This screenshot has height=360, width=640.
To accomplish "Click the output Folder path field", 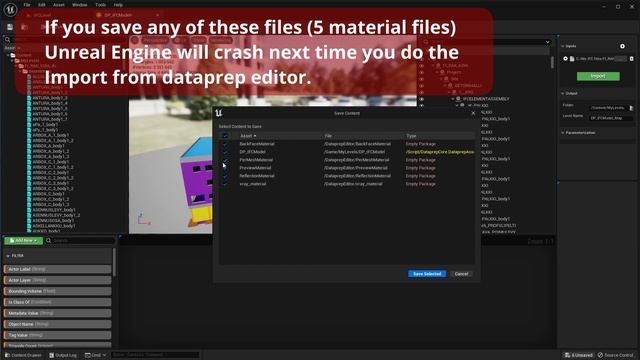I will [608, 108].
